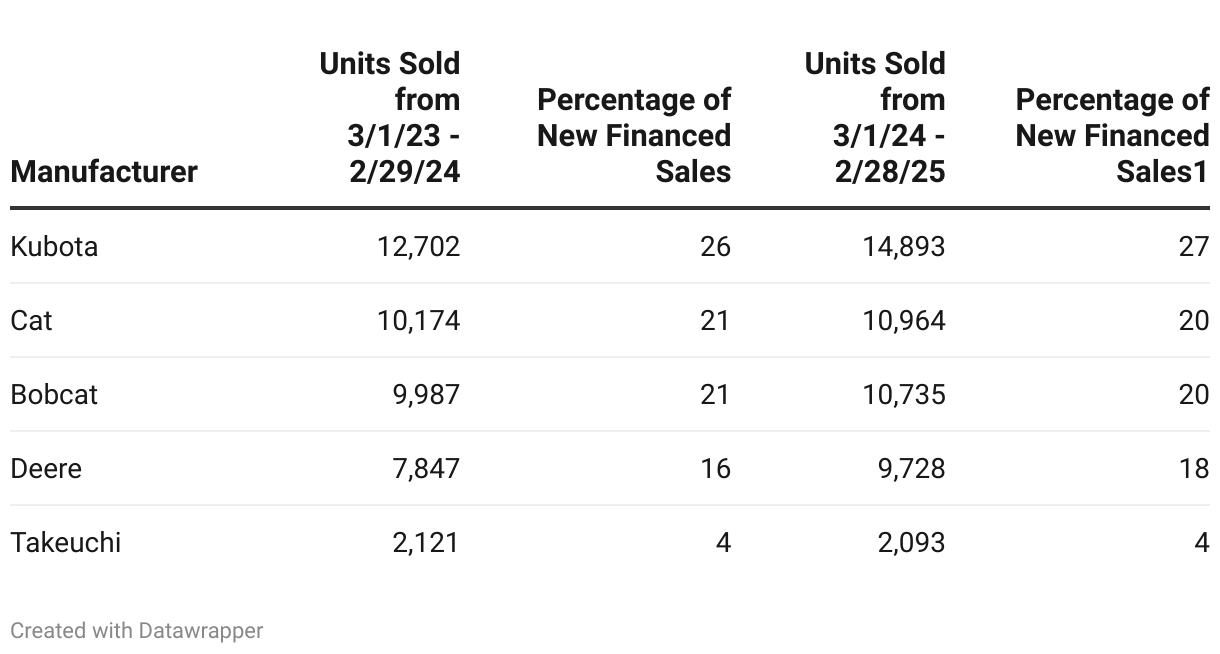Click the Percentage of New Financed Sales header
This screenshot has height=654, width=1220.
pyautogui.click(x=634, y=136)
